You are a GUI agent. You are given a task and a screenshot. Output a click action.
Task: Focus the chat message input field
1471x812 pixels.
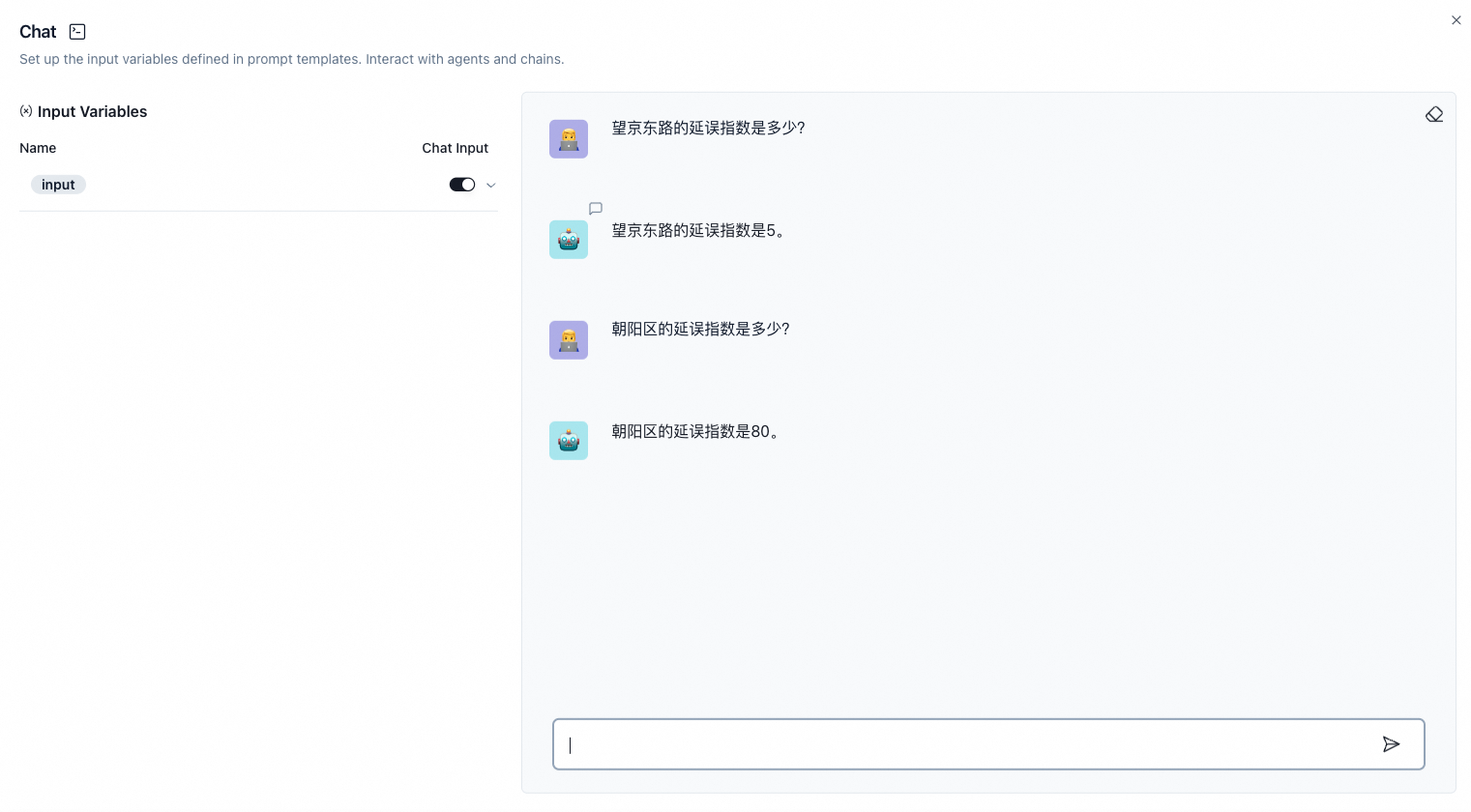pyautogui.click(x=967, y=744)
